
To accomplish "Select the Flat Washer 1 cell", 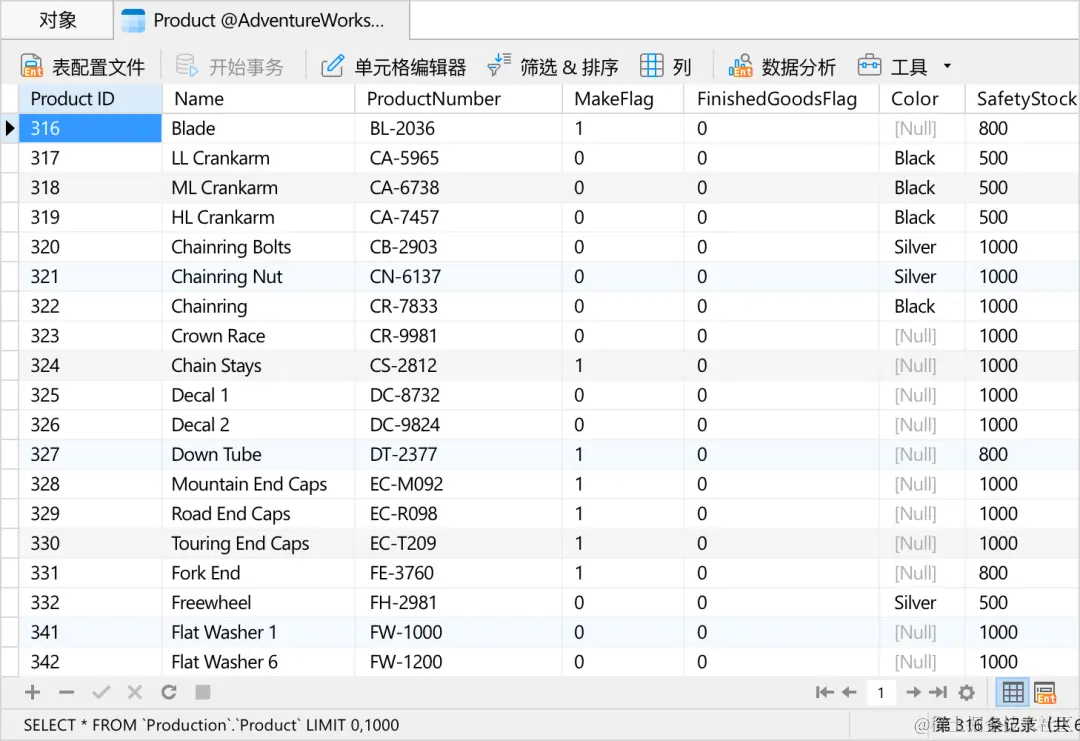I will point(258,632).
